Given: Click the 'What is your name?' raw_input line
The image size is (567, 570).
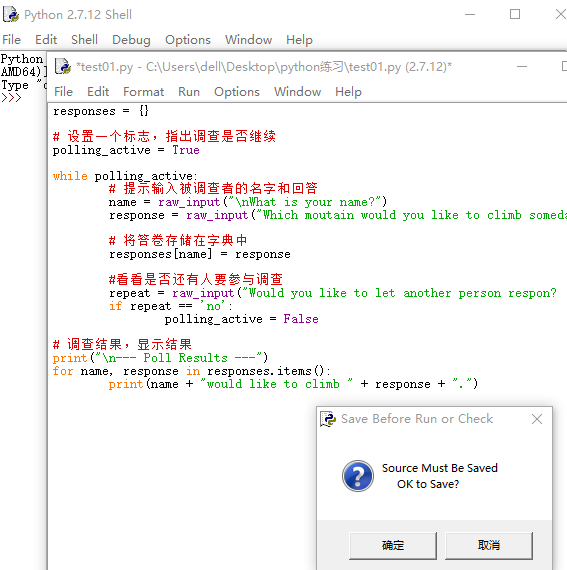Looking at the screenshot, I should pyautogui.click(x=248, y=202).
